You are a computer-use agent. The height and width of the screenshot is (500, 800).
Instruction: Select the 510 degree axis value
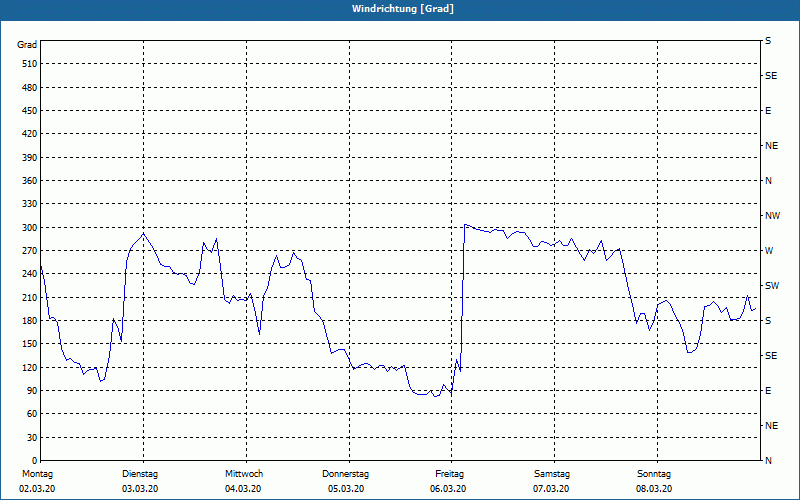pos(30,64)
